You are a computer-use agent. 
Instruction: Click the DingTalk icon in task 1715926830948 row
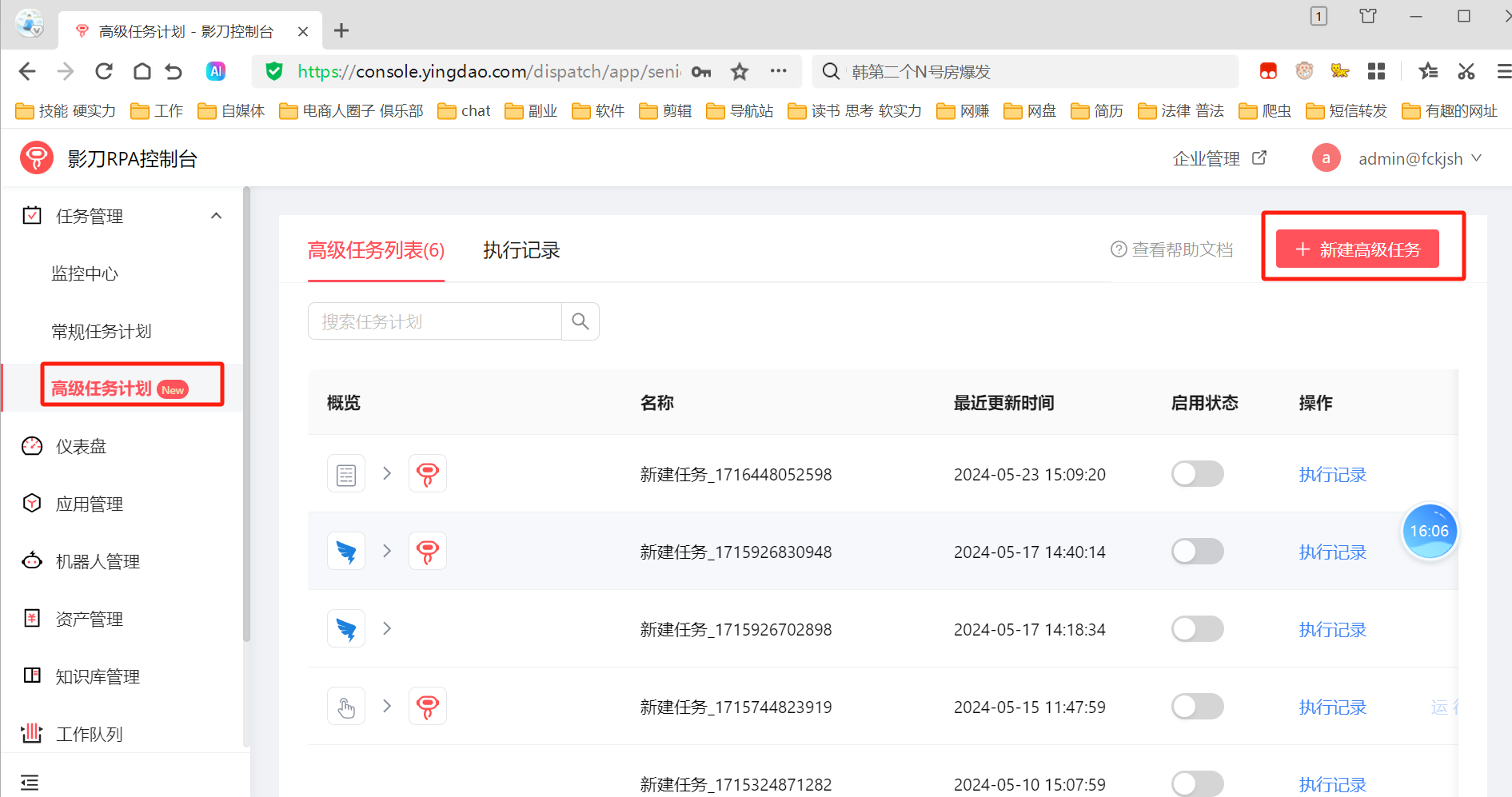tap(346, 552)
